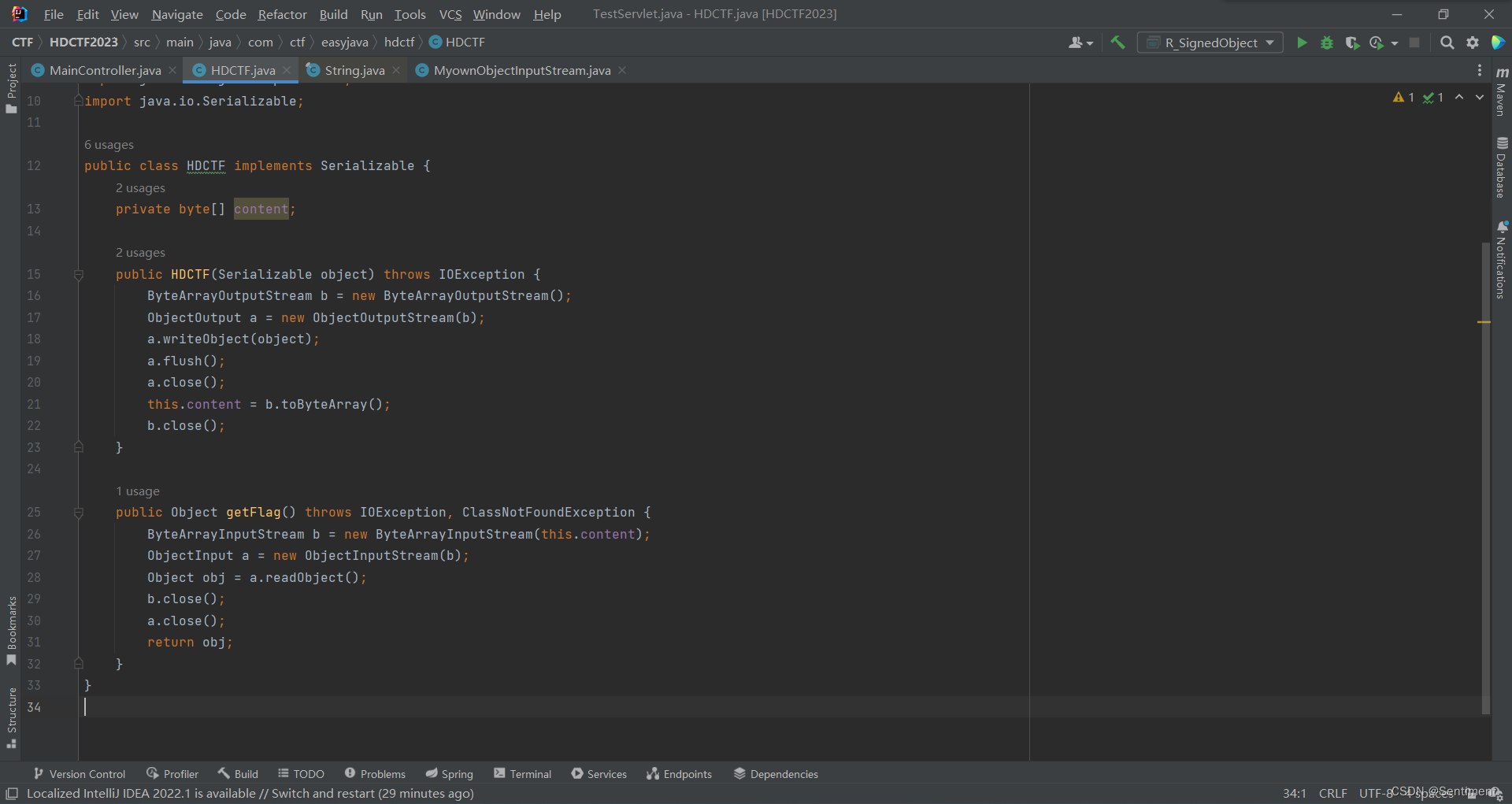Start debugging with the bug icon
Image resolution: width=1512 pixels, height=804 pixels.
[1327, 43]
